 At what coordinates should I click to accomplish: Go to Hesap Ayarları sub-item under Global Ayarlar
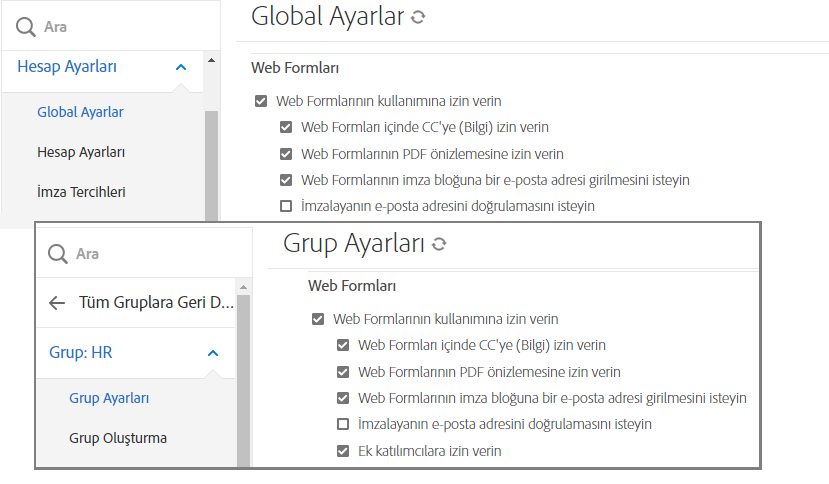tap(81, 152)
